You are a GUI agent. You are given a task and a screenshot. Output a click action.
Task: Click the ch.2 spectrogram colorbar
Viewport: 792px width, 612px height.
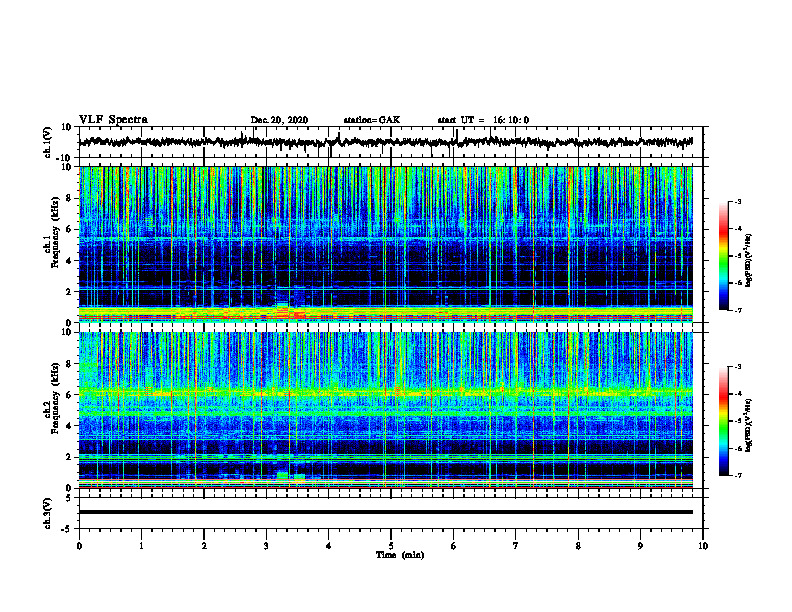(x=724, y=421)
